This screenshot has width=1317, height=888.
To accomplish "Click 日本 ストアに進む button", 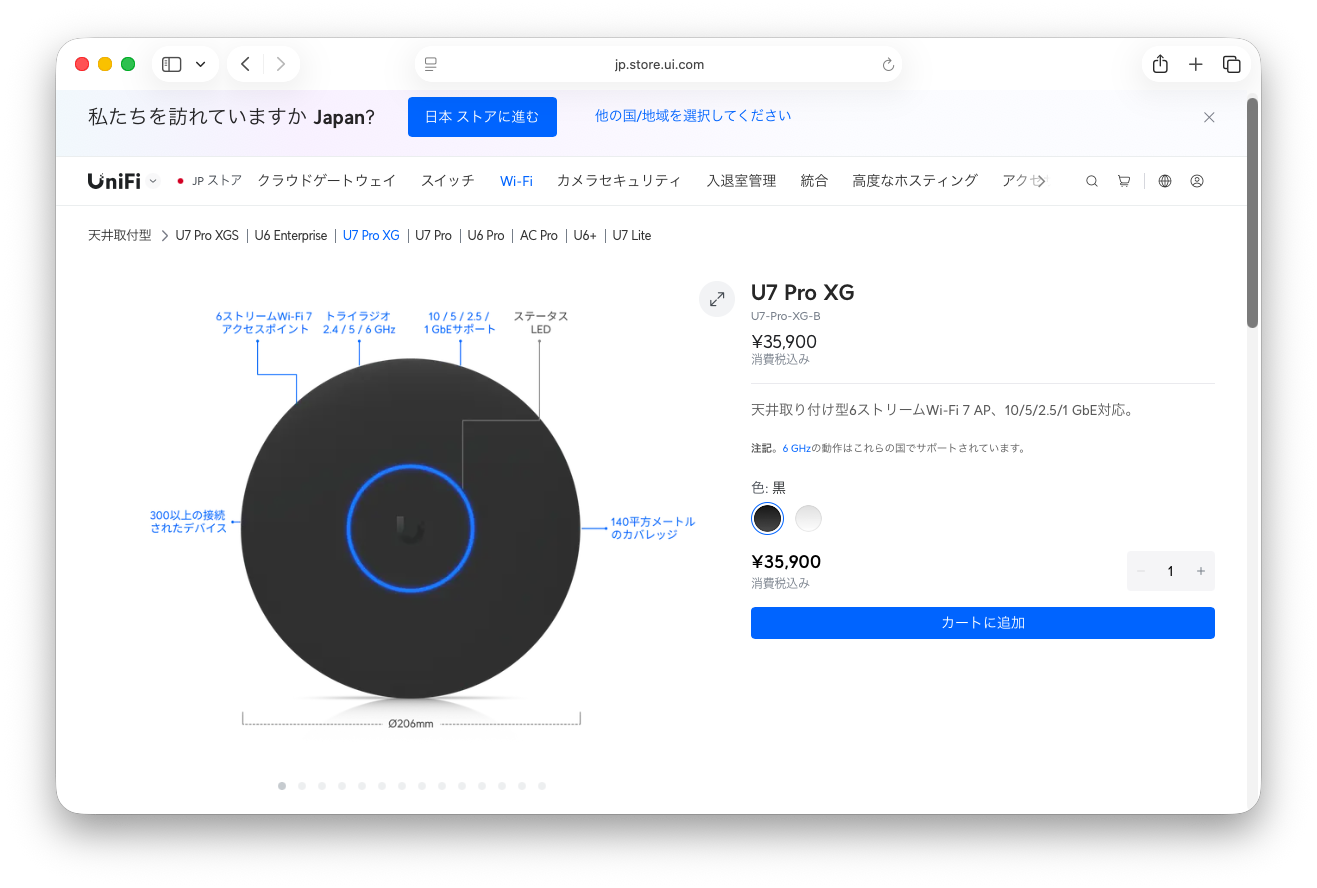I will click(x=482, y=117).
